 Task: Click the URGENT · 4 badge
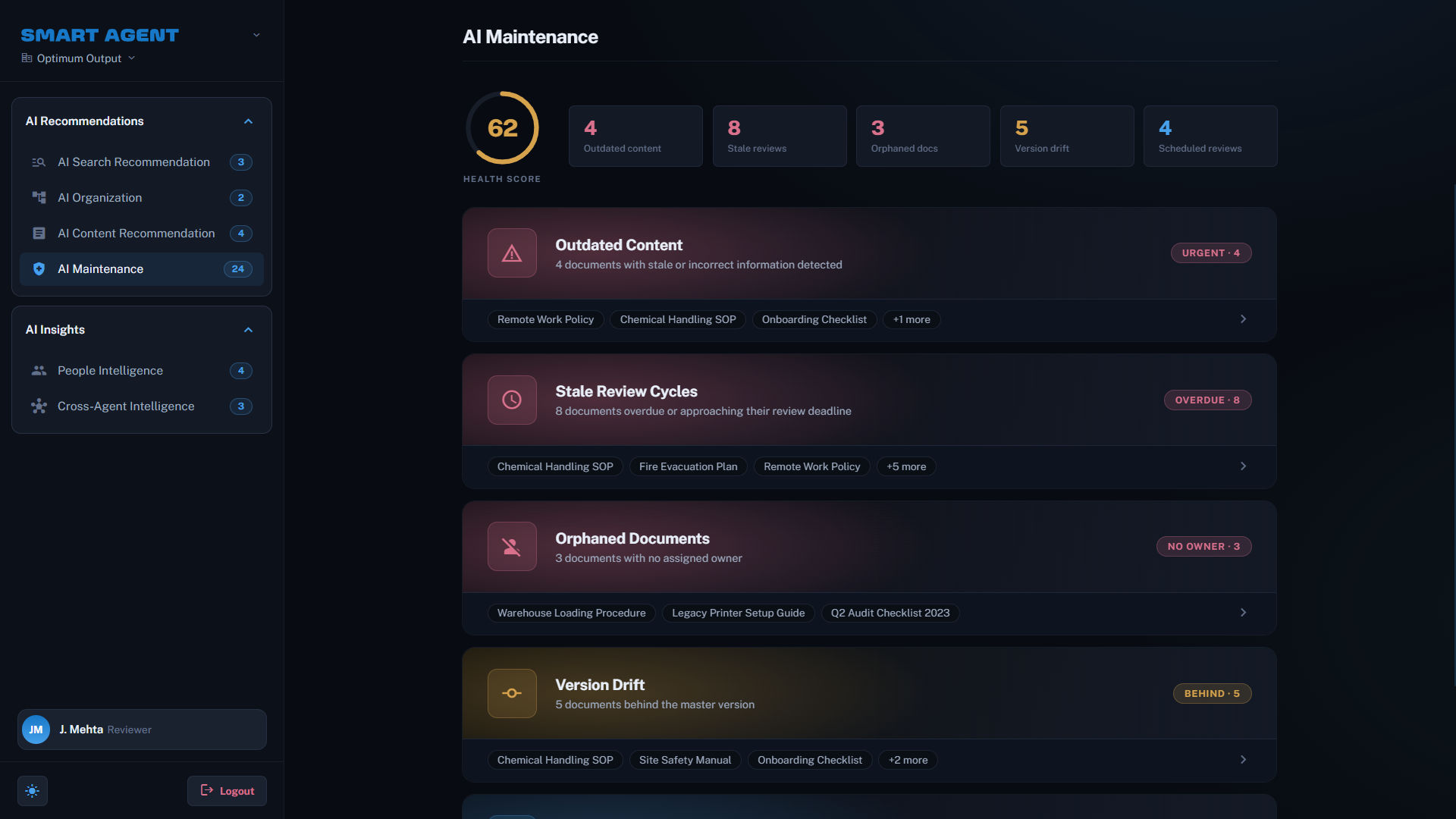tap(1211, 253)
